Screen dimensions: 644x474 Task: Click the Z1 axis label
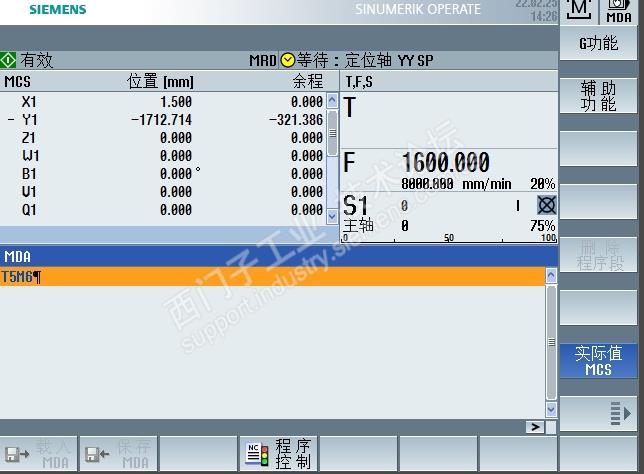coord(28,138)
